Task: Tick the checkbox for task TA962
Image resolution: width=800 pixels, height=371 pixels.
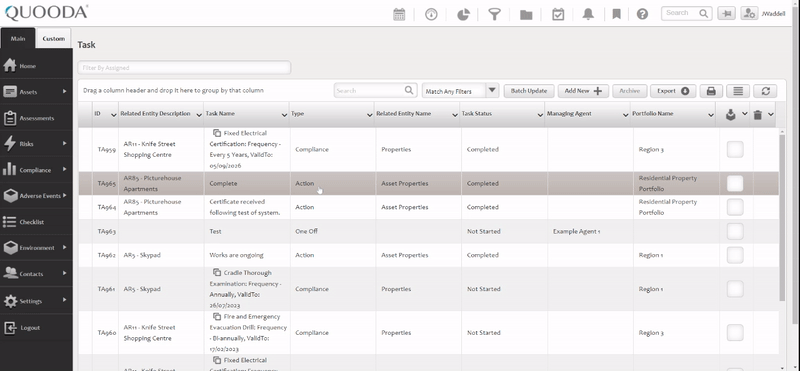Action: tap(735, 255)
